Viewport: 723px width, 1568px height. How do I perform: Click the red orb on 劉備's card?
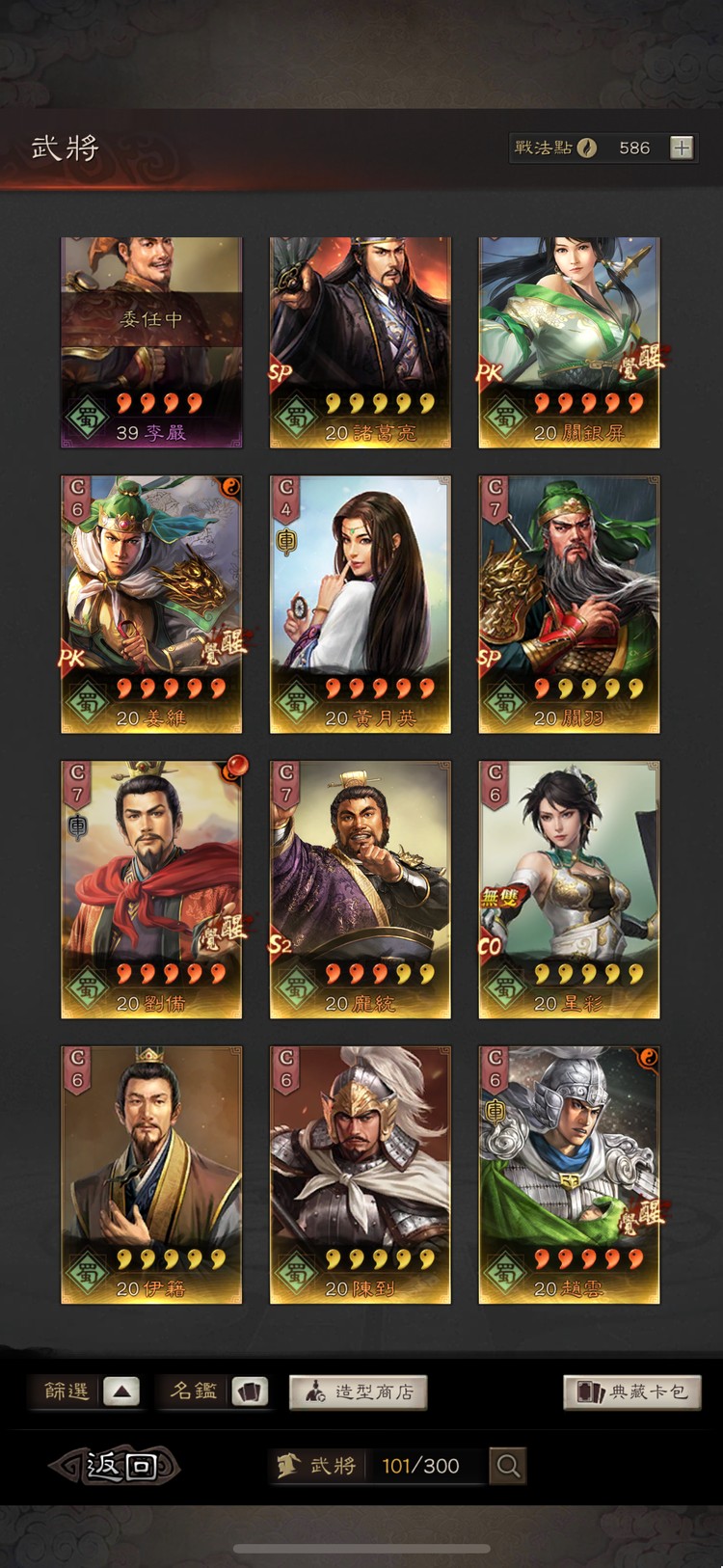click(234, 768)
